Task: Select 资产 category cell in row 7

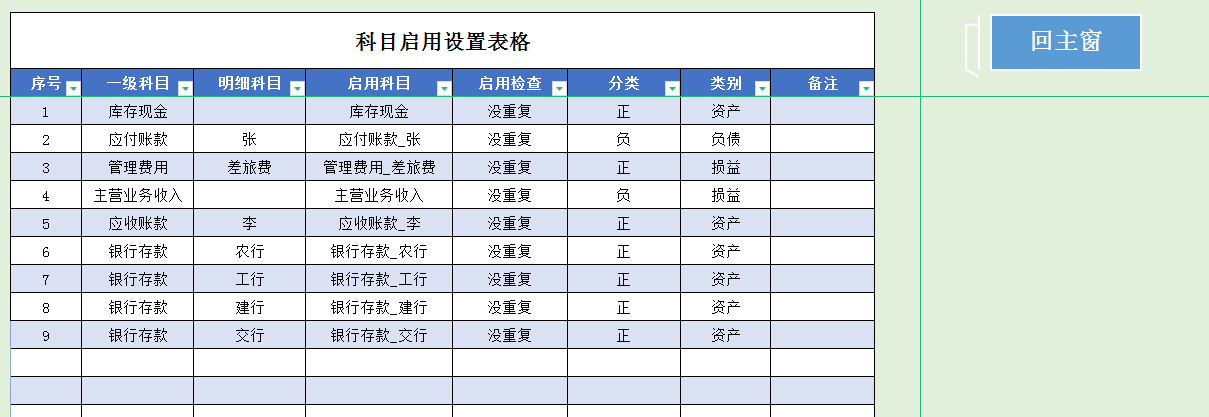Action: coord(726,279)
